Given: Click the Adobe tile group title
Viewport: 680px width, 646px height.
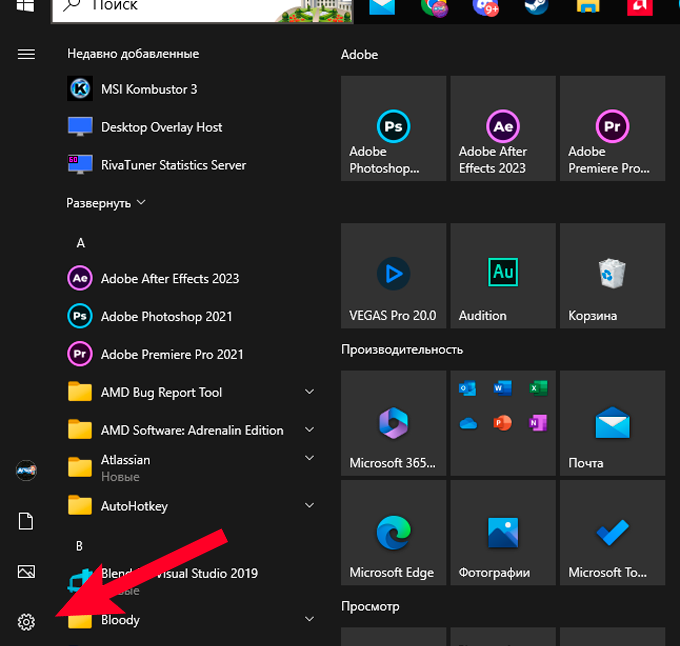Looking at the screenshot, I should click(359, 55).
